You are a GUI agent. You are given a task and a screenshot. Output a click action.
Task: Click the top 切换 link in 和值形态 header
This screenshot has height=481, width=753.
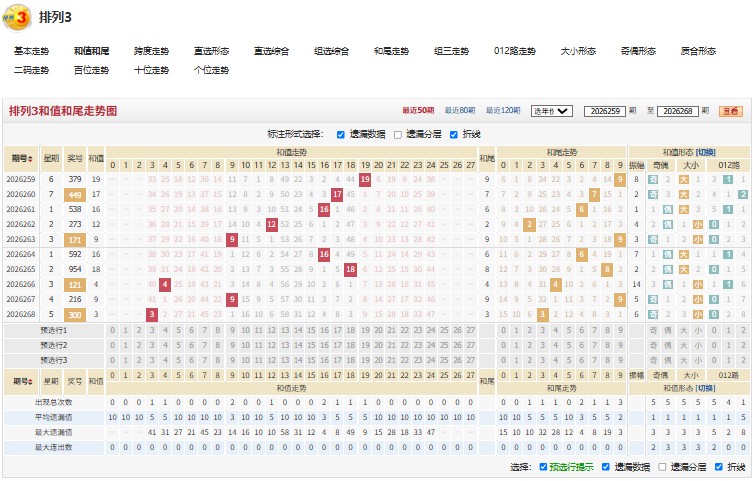point(706,153)
